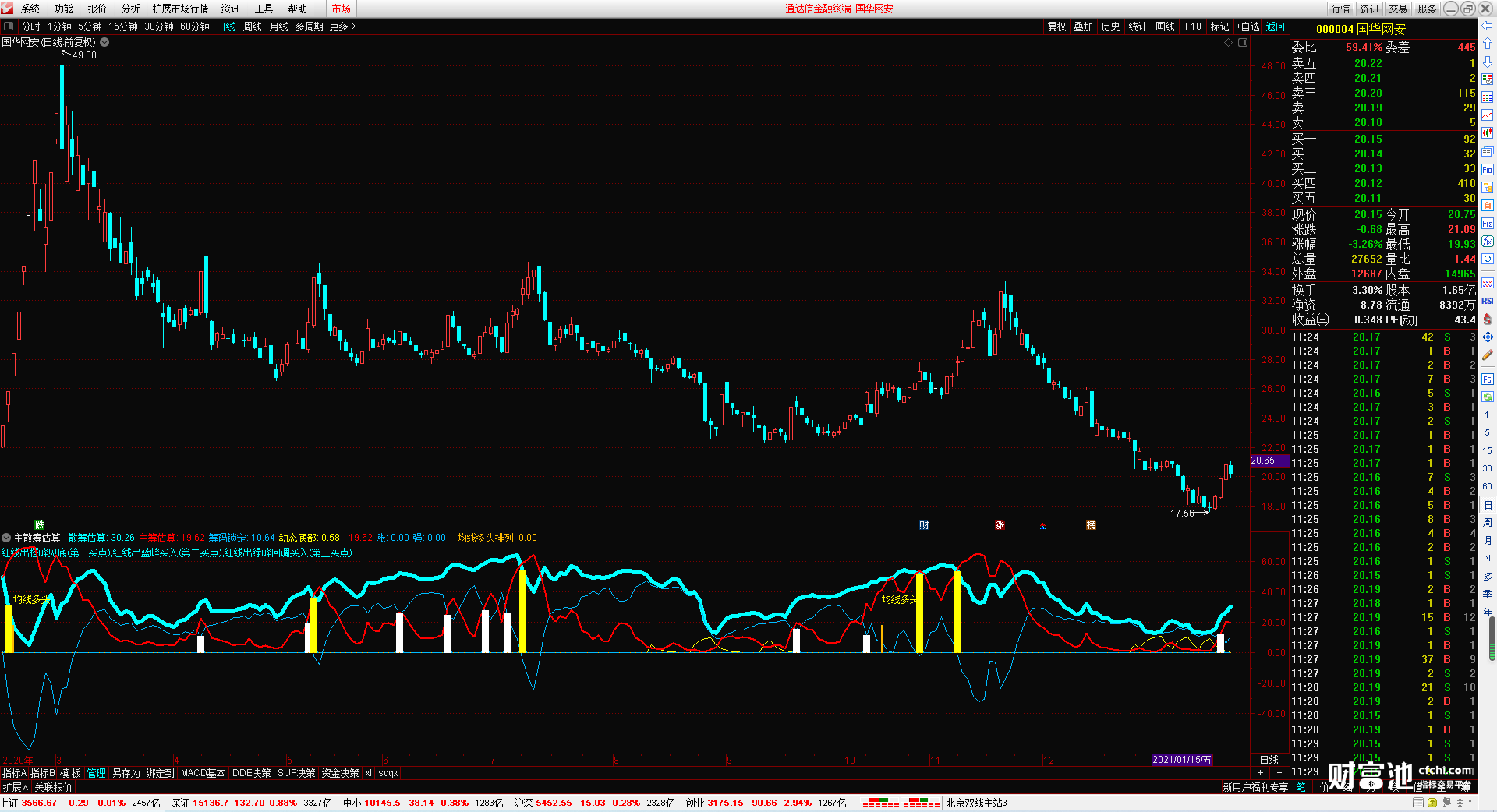Click the yellow coin icon in status bar

point(1432,803)
